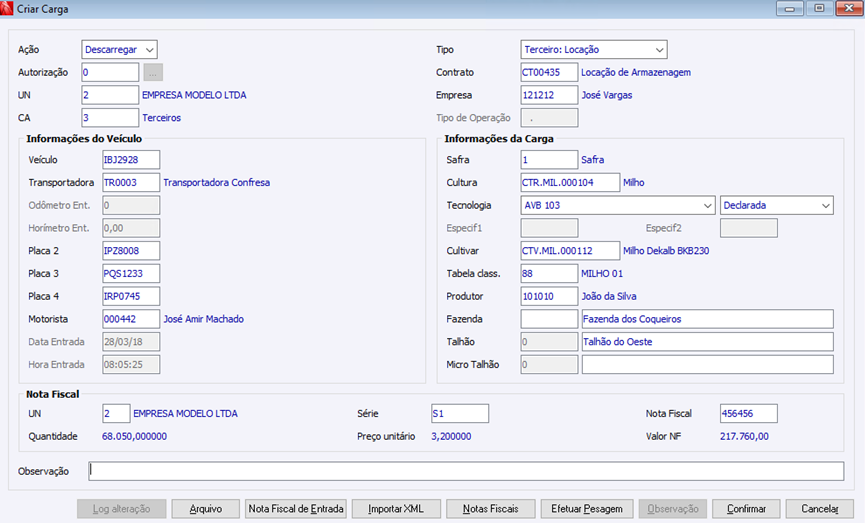
Task: Open Notas Fiscais button
Action: [x=490, y=509]
